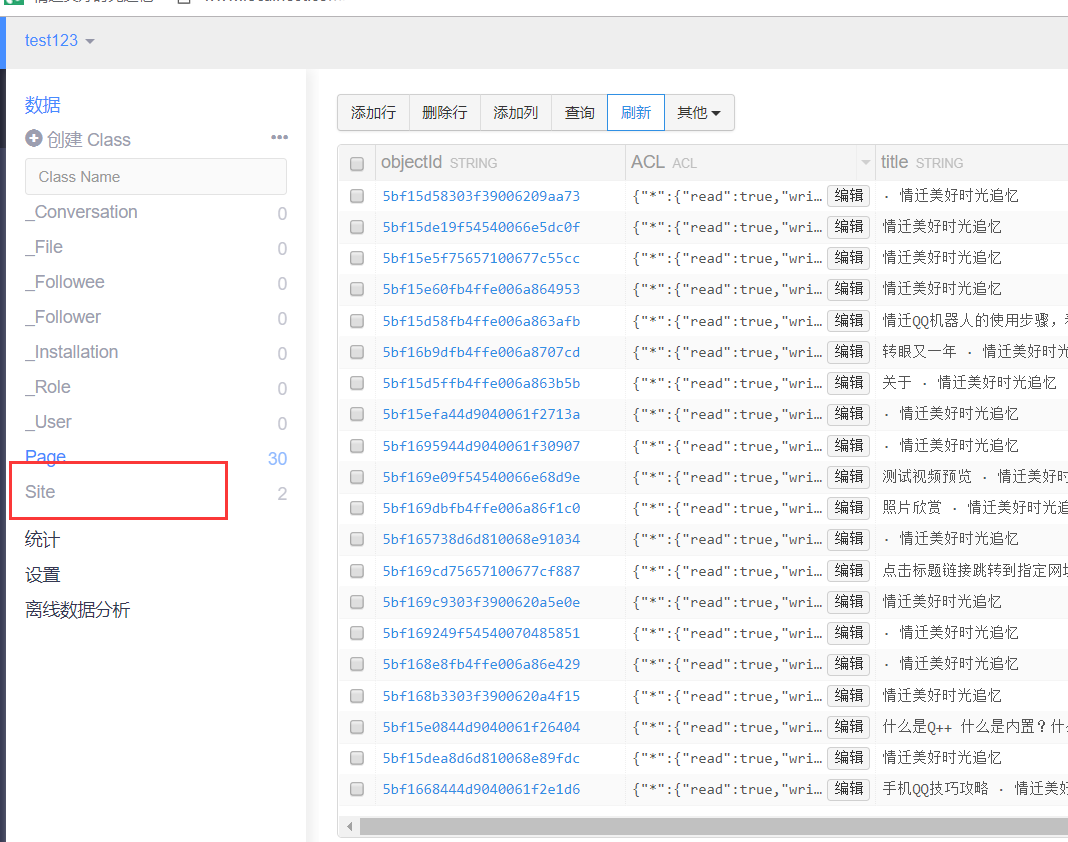Image resolution: width=1068 pixels, height=842 pixels.
Task: Click the horizontal scrollbar track
Action: click(714, 826)
